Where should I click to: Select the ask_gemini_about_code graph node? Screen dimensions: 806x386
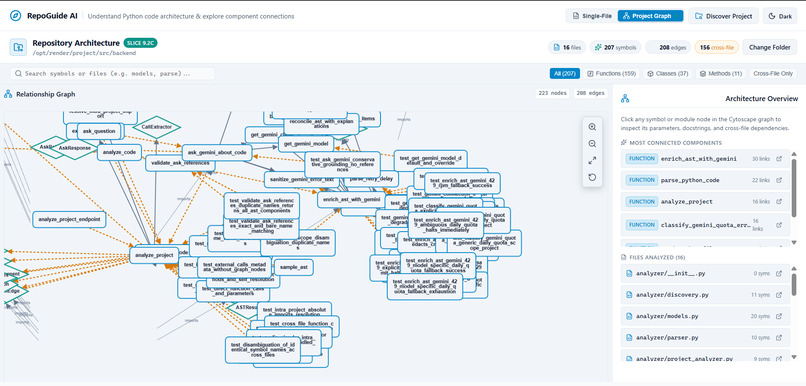click(x=217, y=153)
